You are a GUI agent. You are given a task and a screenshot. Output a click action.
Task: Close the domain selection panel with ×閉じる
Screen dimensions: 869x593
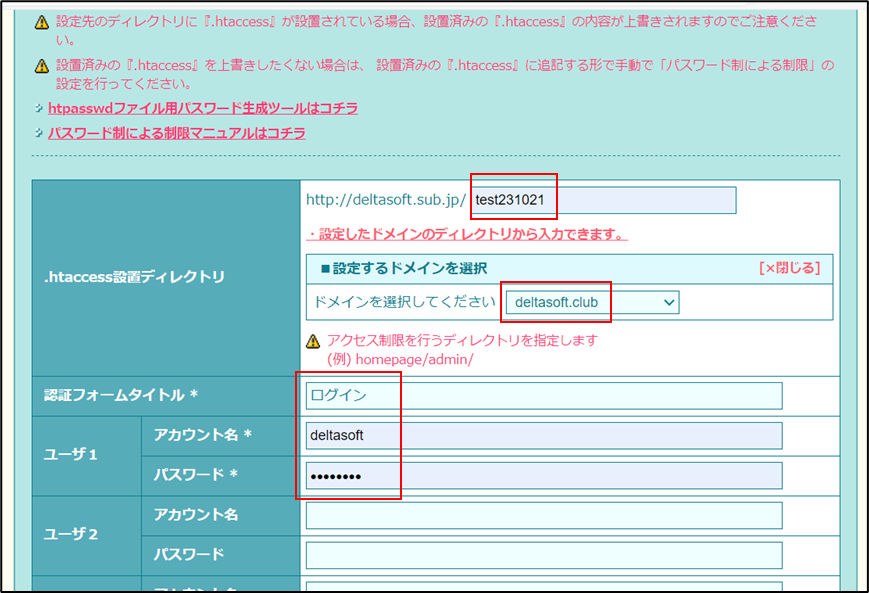[789, 268]
